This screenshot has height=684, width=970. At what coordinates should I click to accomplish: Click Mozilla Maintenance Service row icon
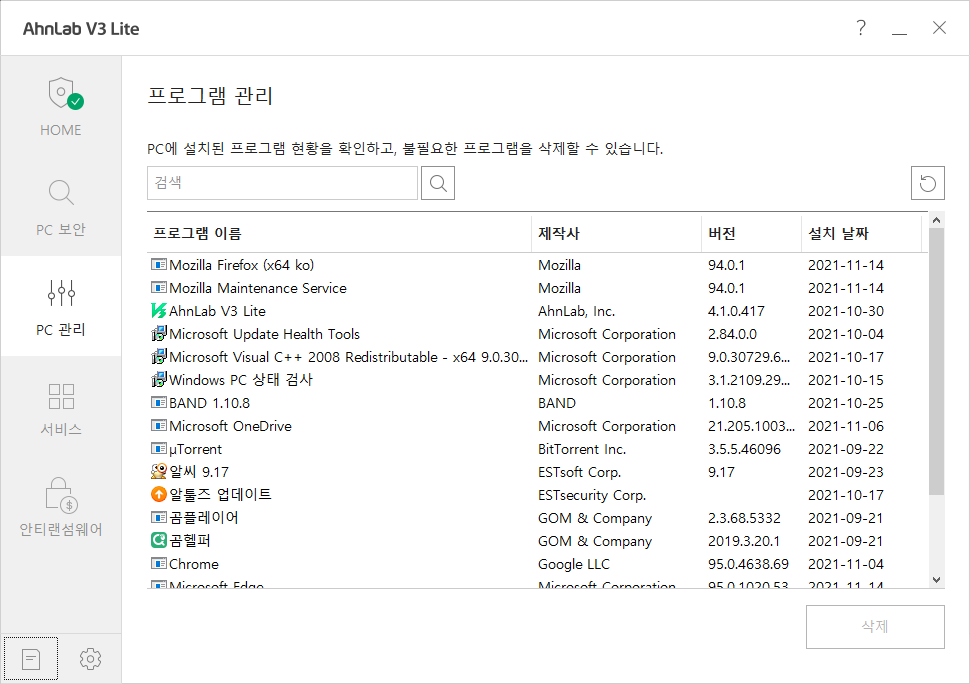click(x=159, y=288)
